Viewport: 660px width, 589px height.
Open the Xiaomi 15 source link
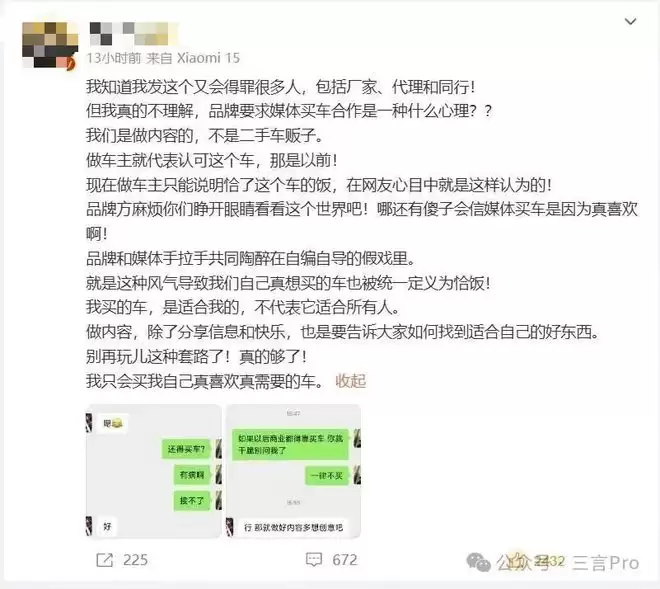[208, 58]
